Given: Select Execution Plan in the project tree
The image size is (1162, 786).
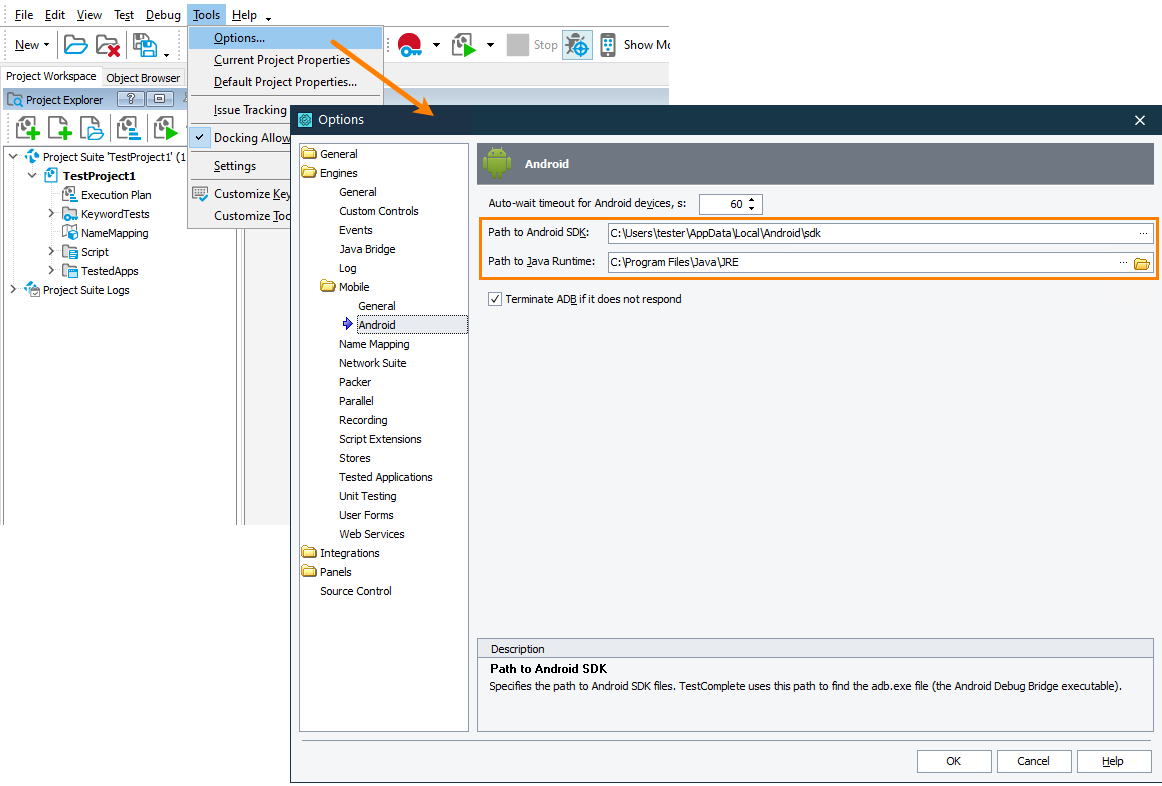Looking at the screenshot, I should (x=116, y=195).
